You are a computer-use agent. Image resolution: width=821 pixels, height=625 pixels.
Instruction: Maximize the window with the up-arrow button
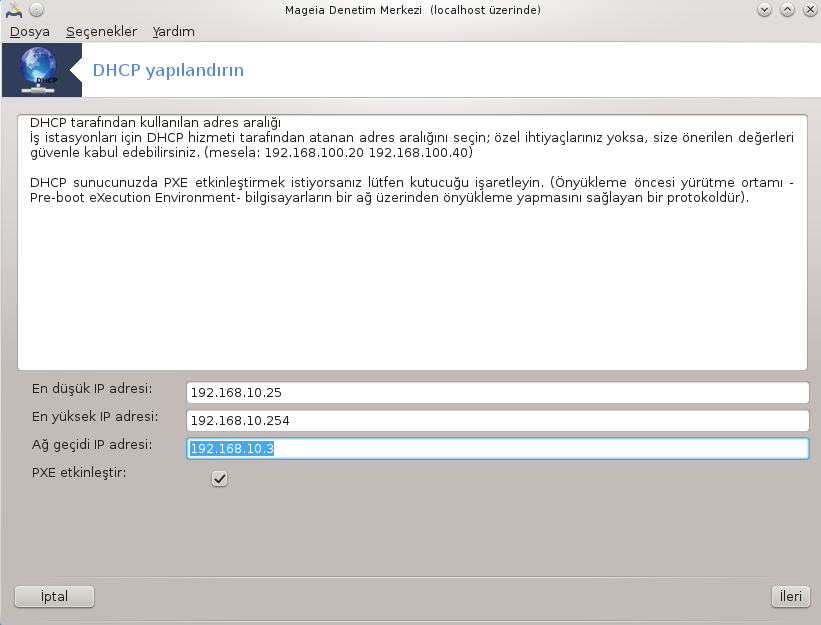(787, 10)
